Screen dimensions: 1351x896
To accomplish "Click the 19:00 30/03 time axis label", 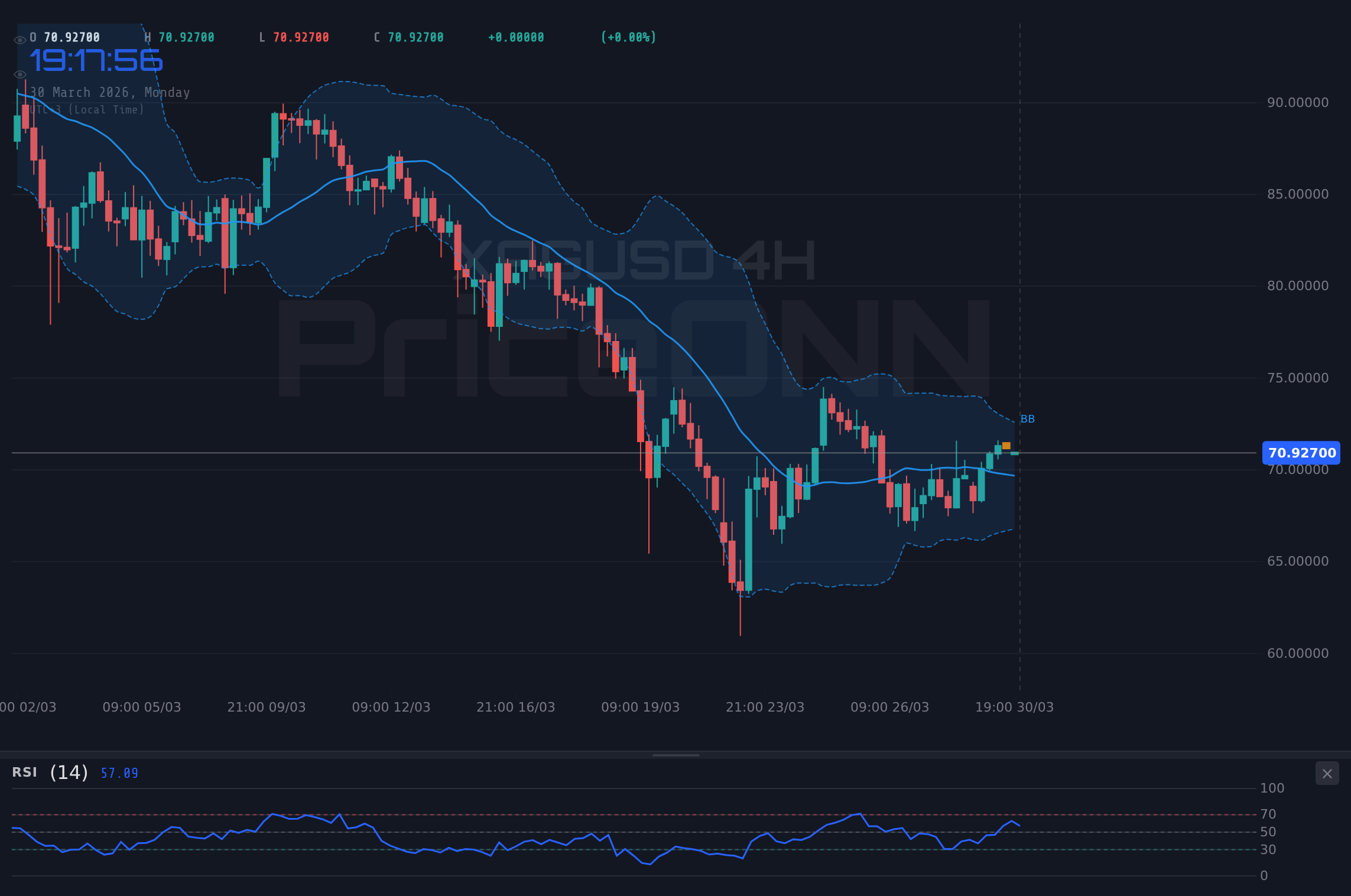I will click(1015, 706).
